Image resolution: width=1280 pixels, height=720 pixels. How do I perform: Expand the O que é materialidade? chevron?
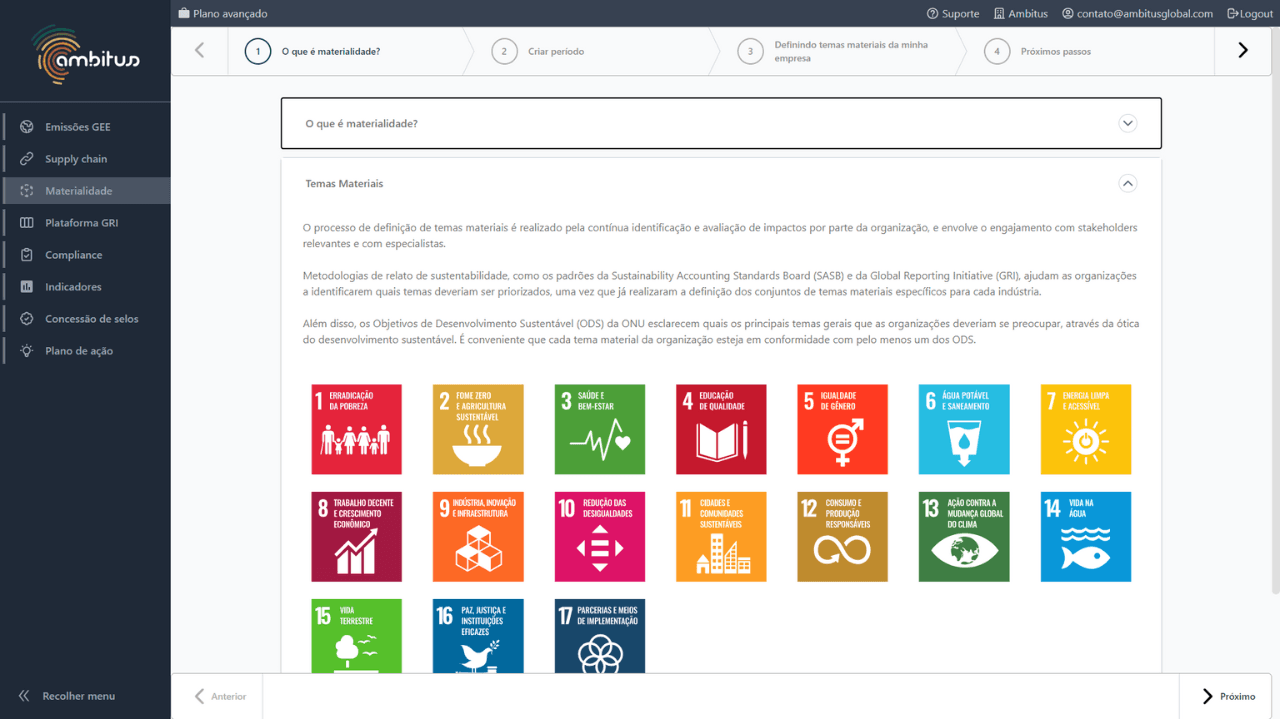click(1128, 123)
